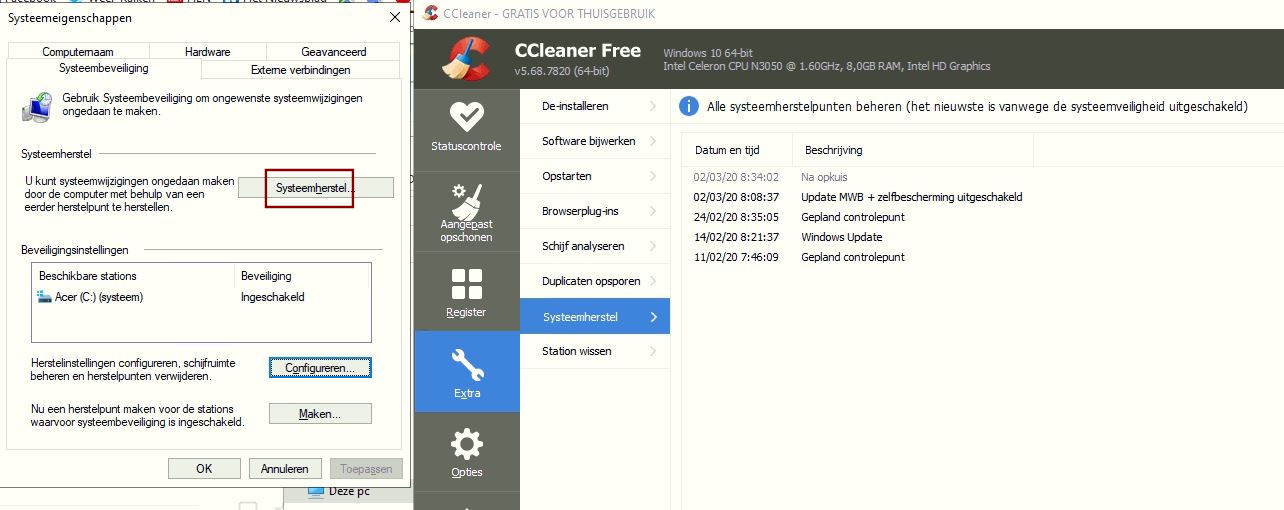Viewport: 1284px width, 510px height.
Task: Select the Aangepast opschonen broom icon
Action: tap(466, 200)
